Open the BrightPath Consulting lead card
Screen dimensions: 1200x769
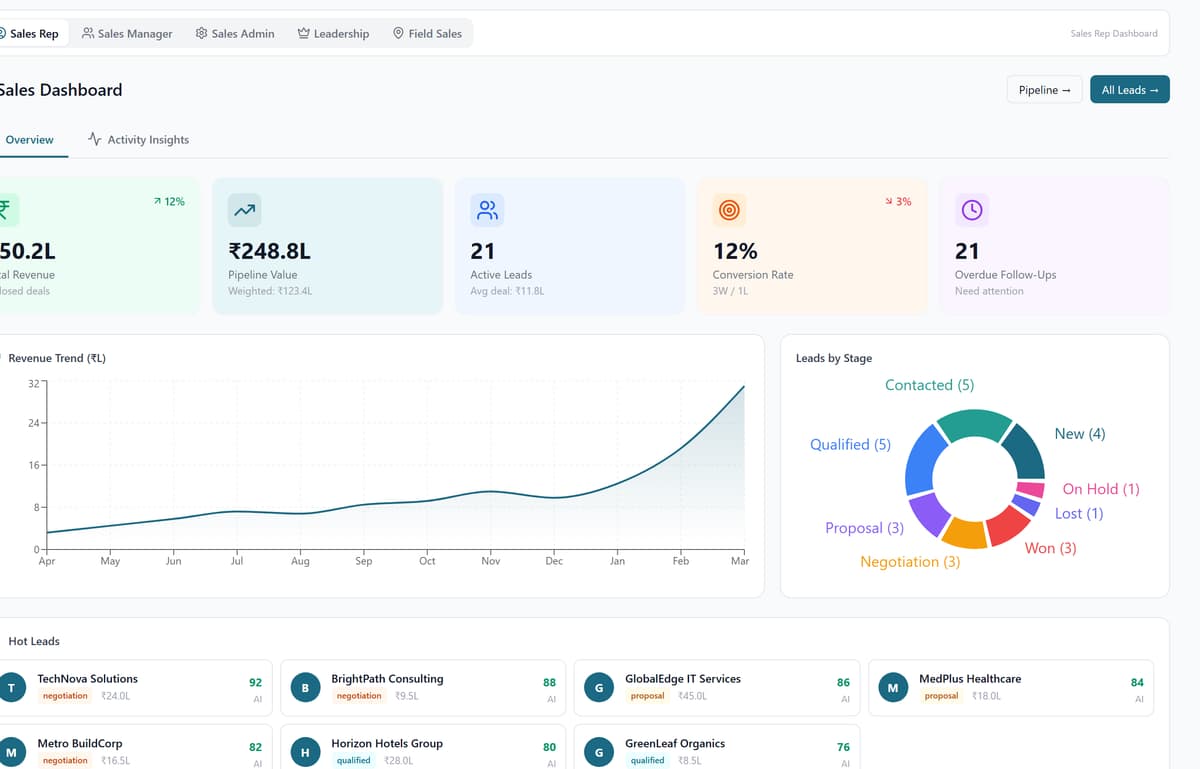[423, 688]
